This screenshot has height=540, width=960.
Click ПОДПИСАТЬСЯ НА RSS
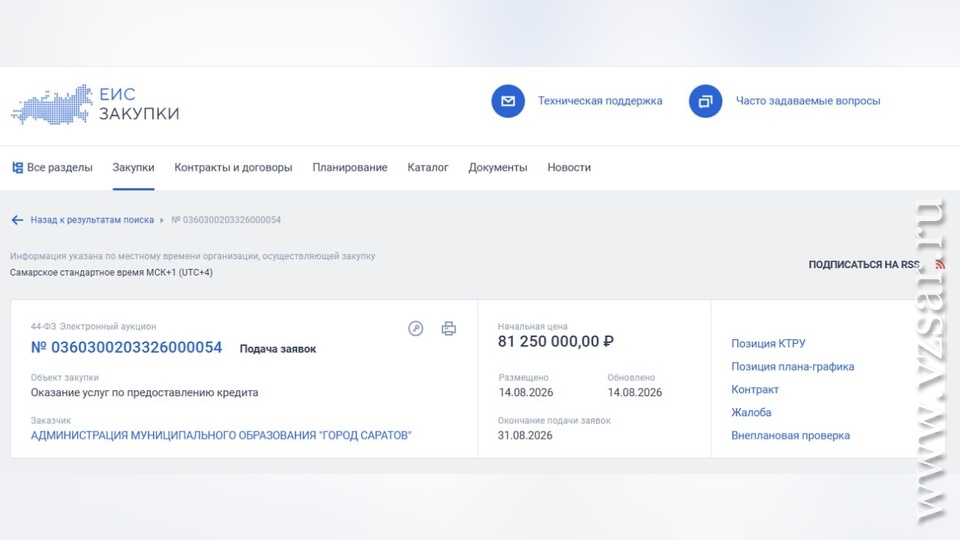(864, 264)
